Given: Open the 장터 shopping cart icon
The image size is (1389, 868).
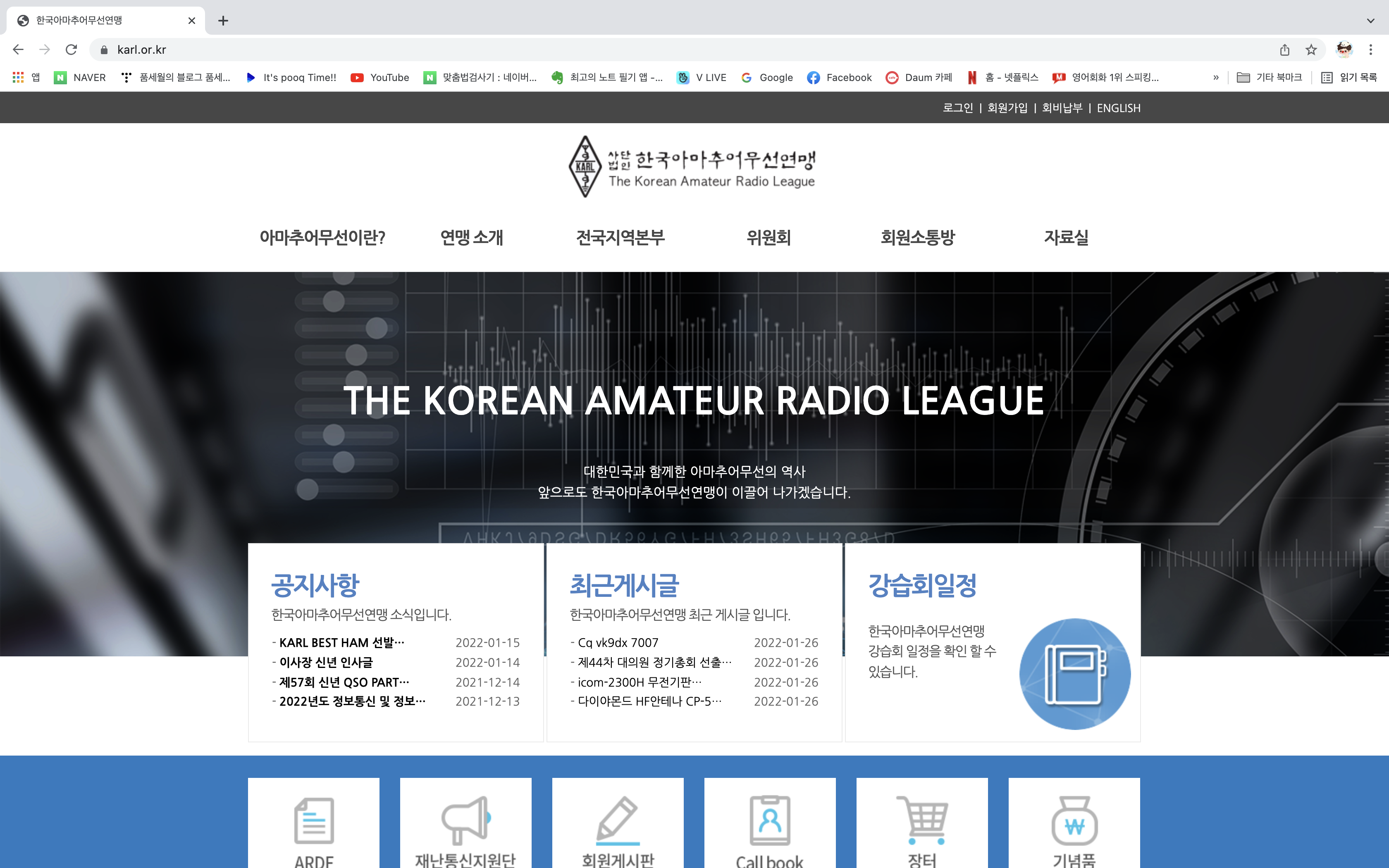Looking at the screenshot, I should coord(922,820).
